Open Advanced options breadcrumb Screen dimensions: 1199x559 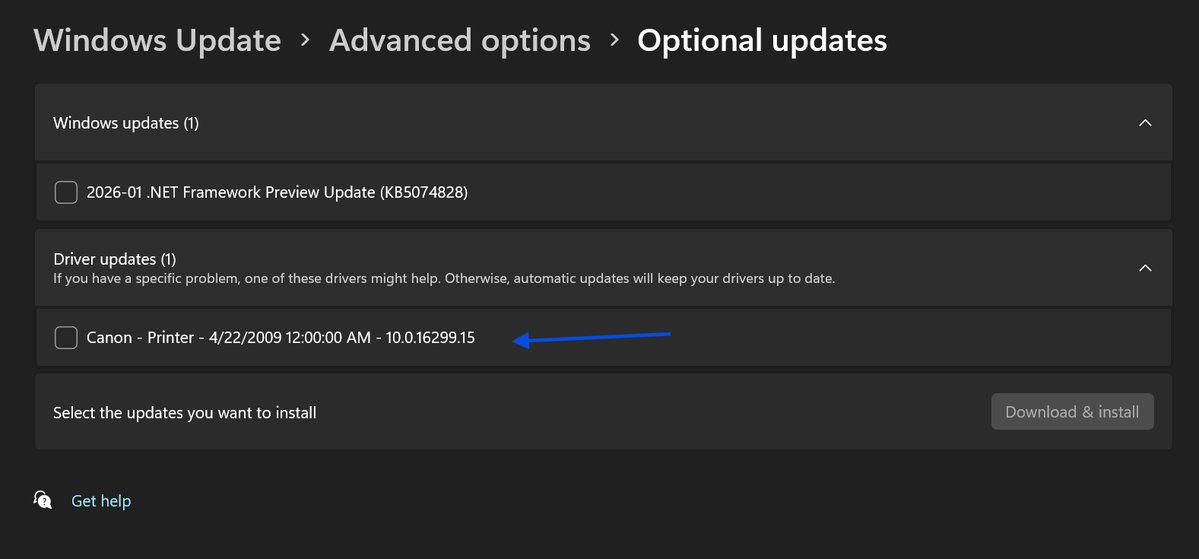[x=460, y=41]
